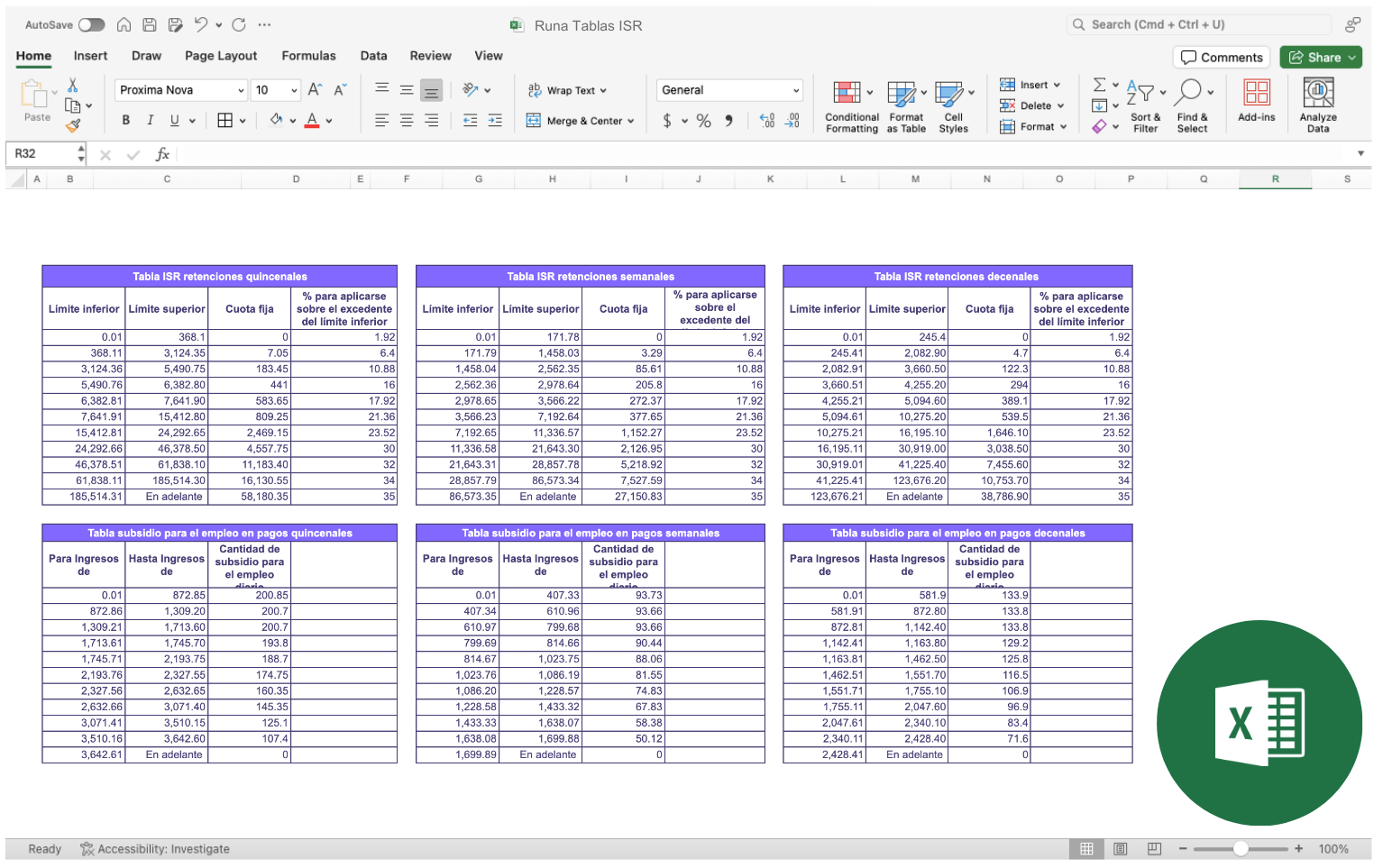The width and height of the screenshot is (1383, 868).
Task: Click the Save icon
Action: coord(150,25)
